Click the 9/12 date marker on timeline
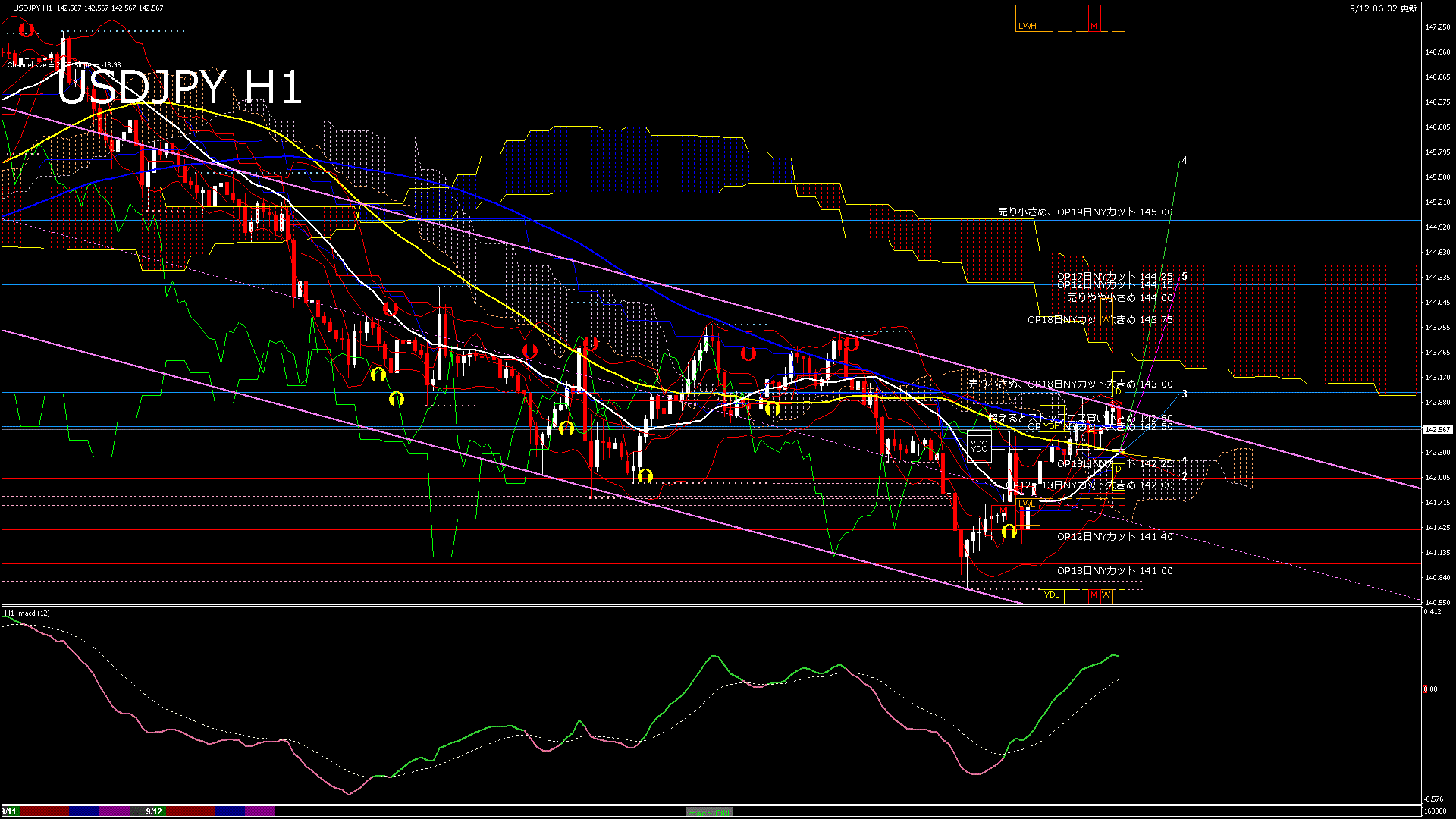The height and width of the screenshot is (819, 1456). (154, 811)
